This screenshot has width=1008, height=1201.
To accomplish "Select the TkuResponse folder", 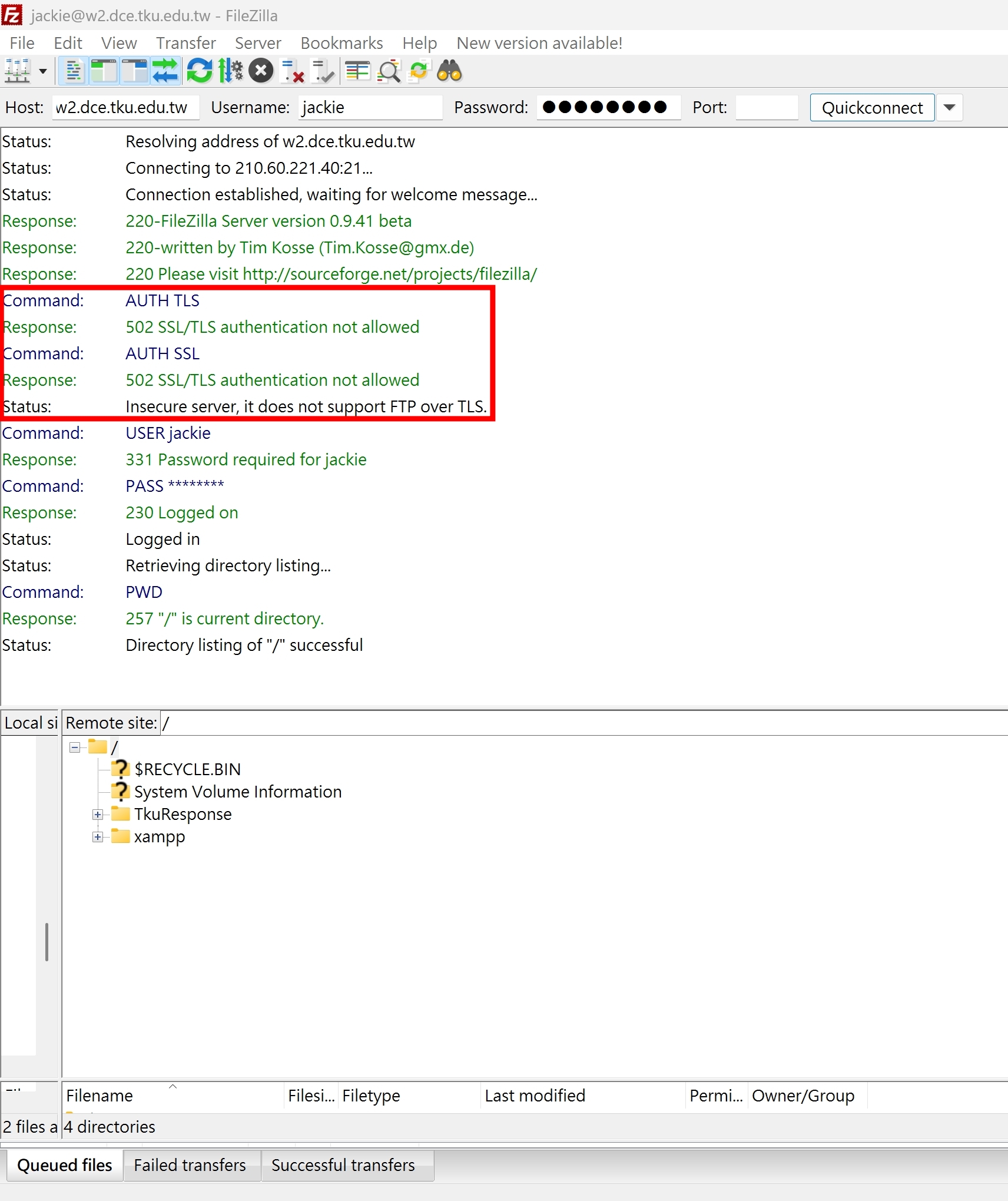I will tap(183, 814).
